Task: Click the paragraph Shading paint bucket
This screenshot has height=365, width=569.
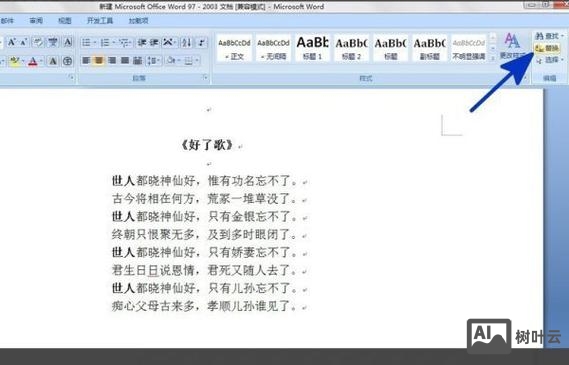Action: tap(171, 60)
